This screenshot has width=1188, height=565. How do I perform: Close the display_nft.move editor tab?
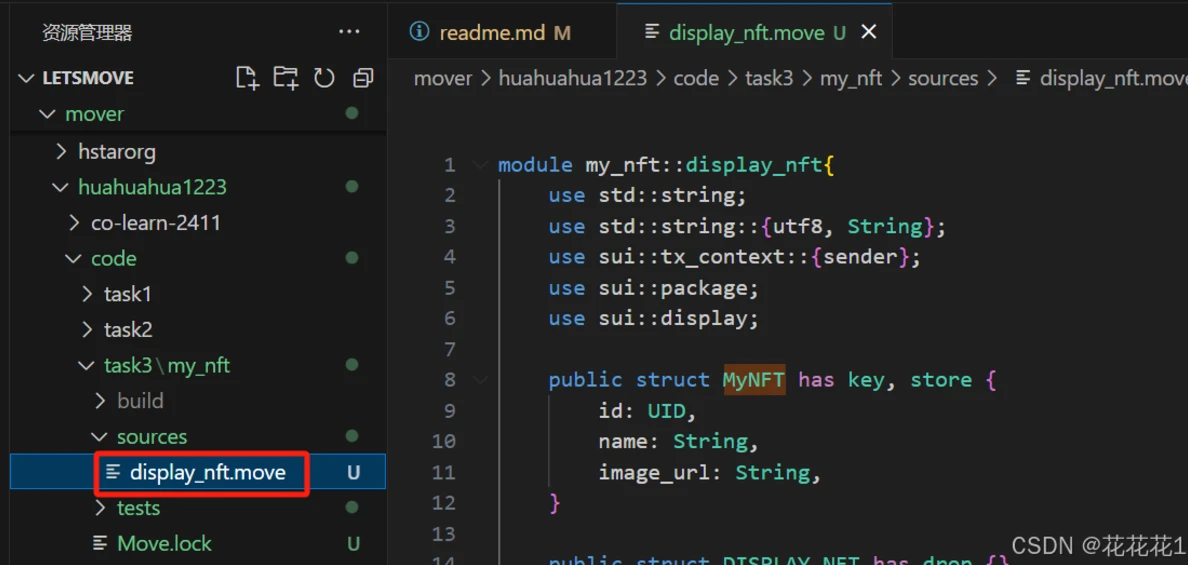(x=869, y=32)
